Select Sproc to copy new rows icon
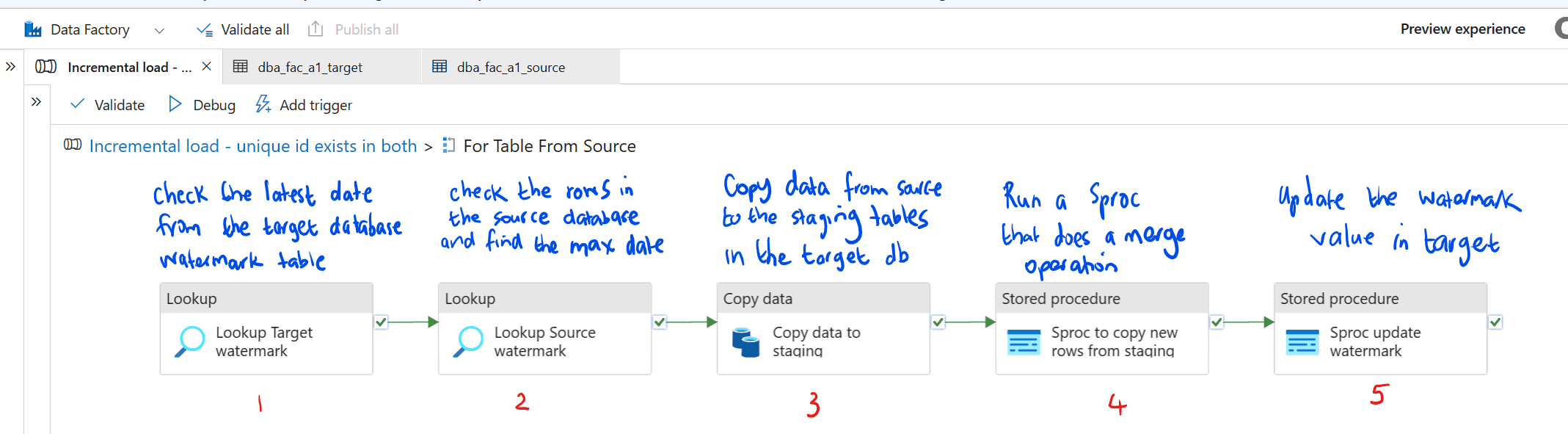The image size is (1568, 434). (x=1024, y=342)
